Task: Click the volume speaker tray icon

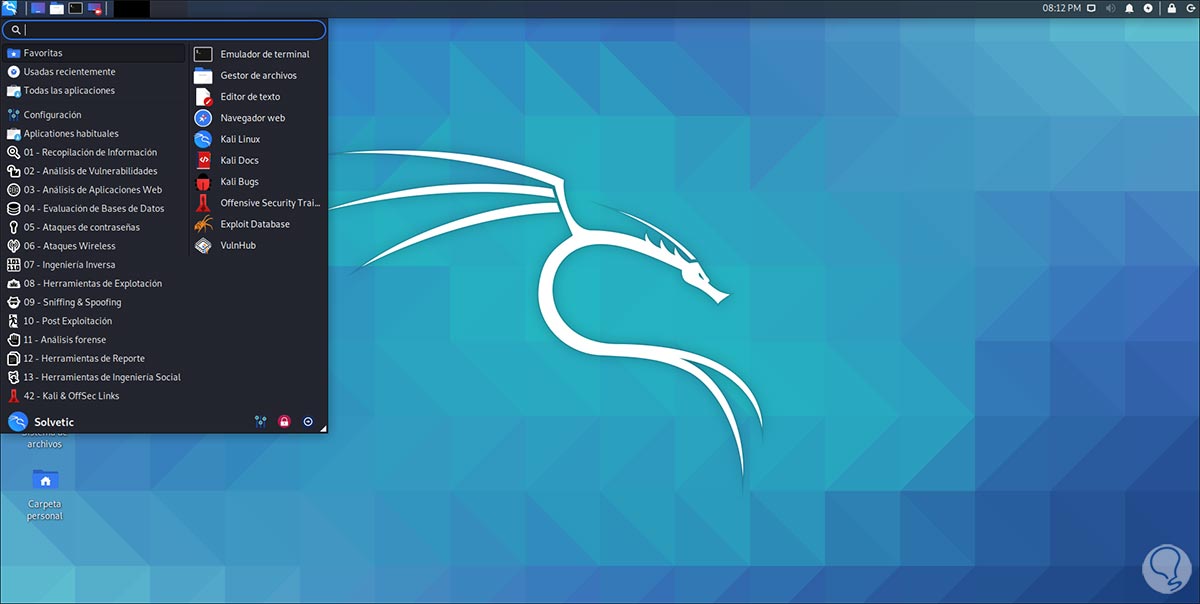Action: (1111, 8)
